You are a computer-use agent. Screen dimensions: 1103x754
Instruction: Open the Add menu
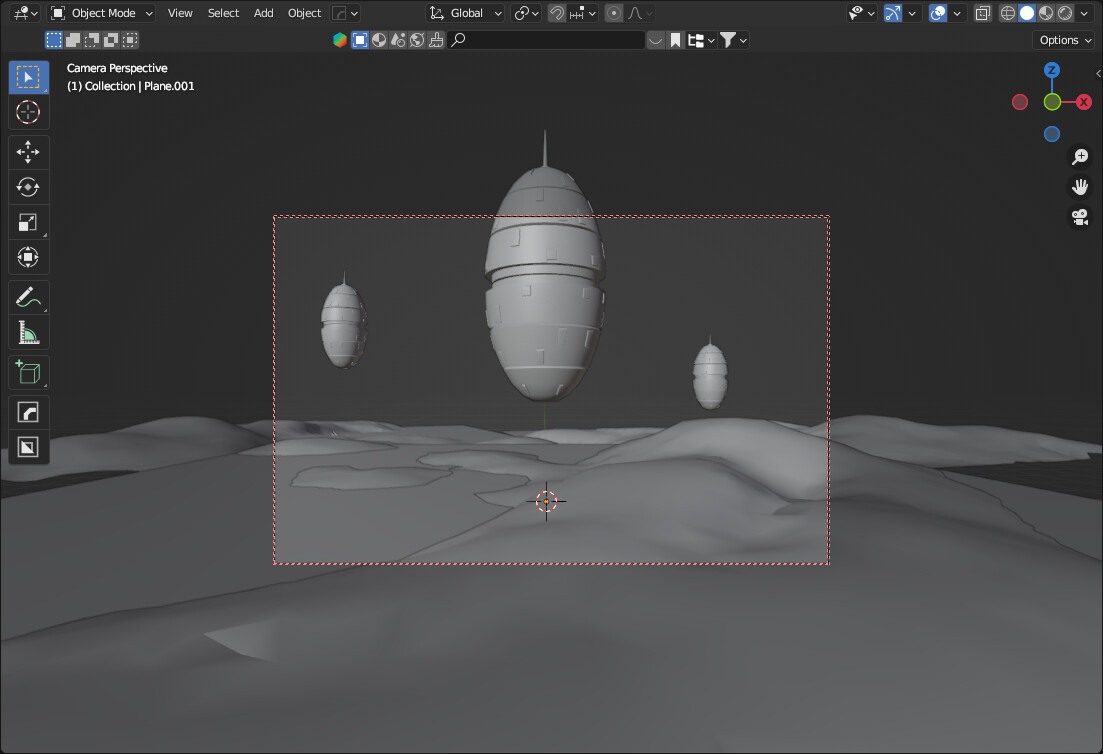click(x=263, y=13)
